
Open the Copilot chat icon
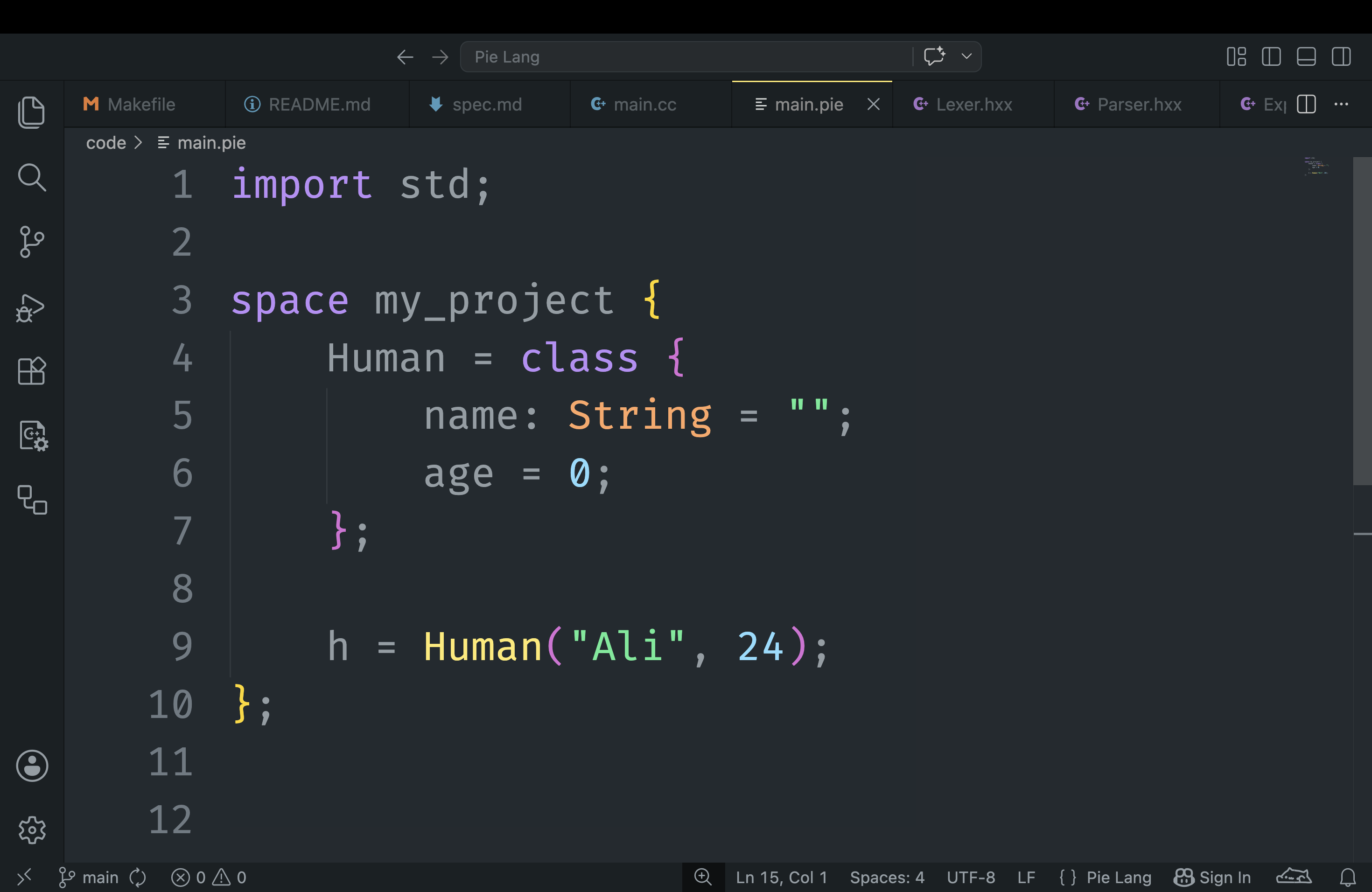pos(934,56)
